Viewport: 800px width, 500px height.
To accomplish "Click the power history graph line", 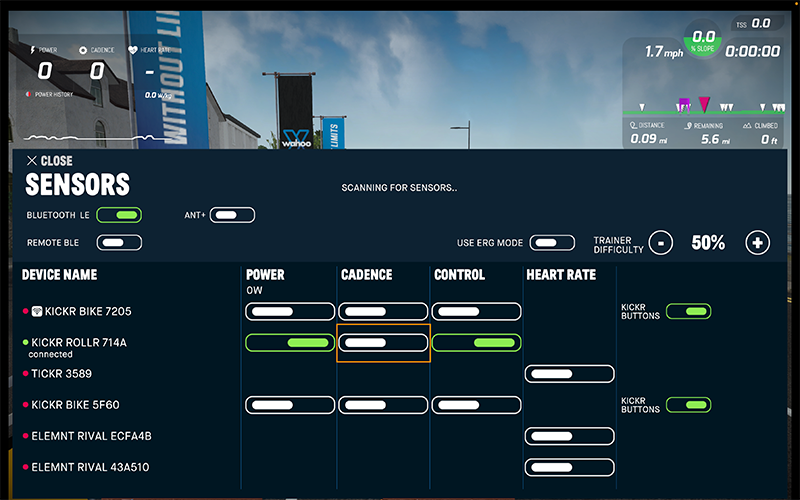I will [x=97, y=138].
